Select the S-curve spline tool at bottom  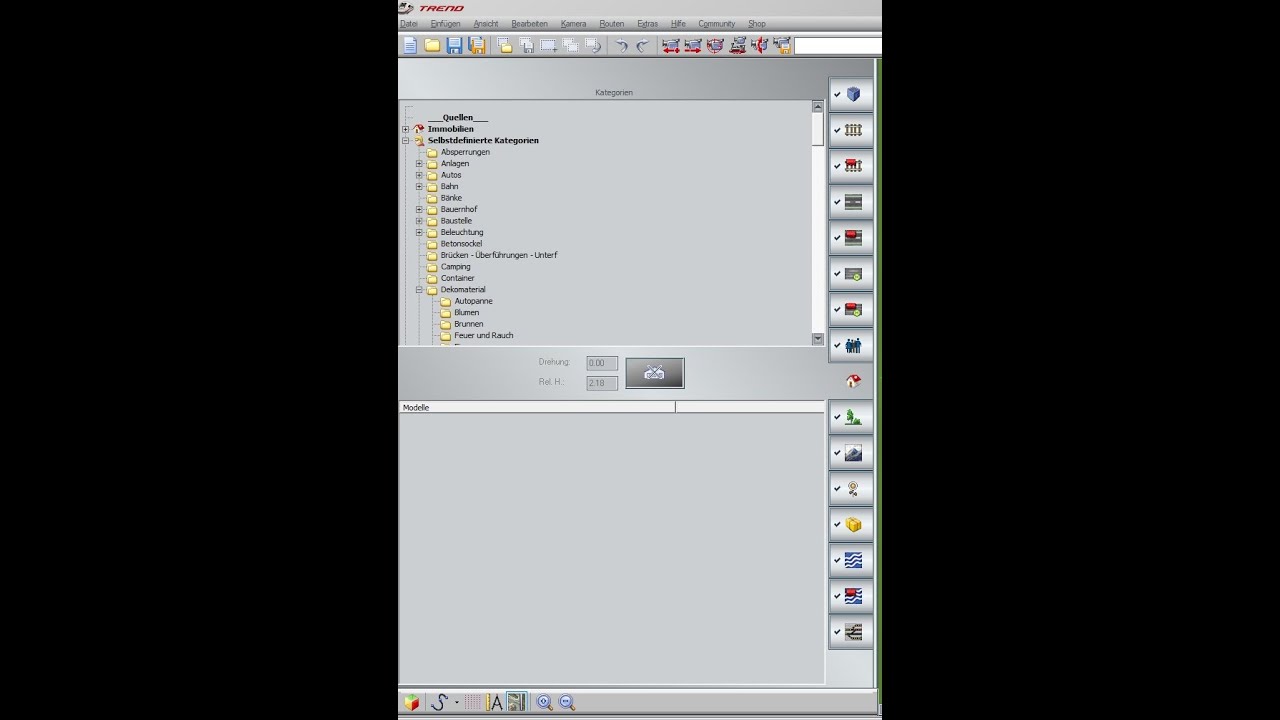(438, 702)
